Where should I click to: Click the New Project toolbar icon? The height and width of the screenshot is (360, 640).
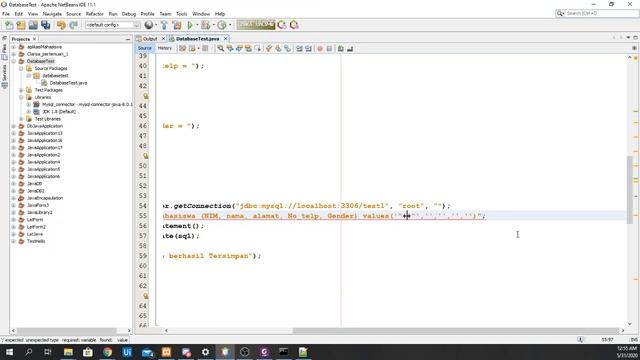pyautogui.click(x=21, y=25)
